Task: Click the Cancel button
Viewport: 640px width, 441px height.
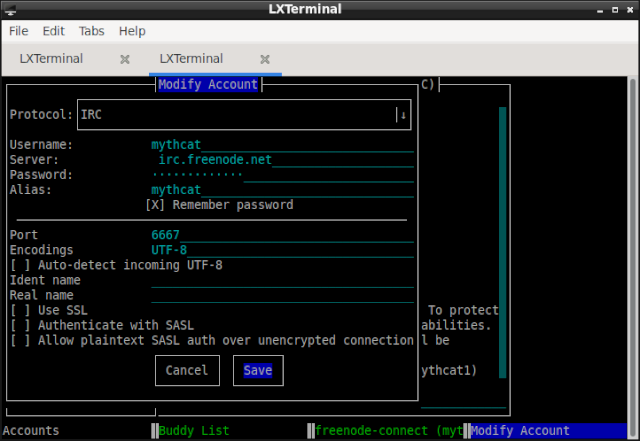Action: coord(187,370)
